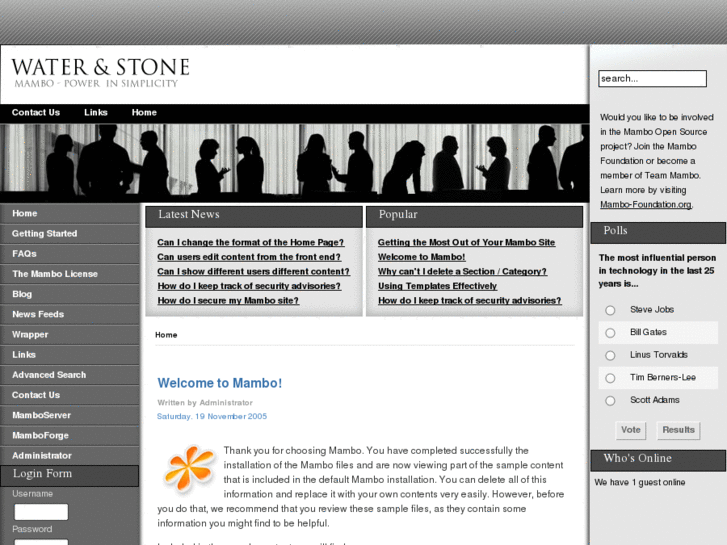
Task: Open Links in top black bar
Action: pyautogui.click(x=96, y=112)
